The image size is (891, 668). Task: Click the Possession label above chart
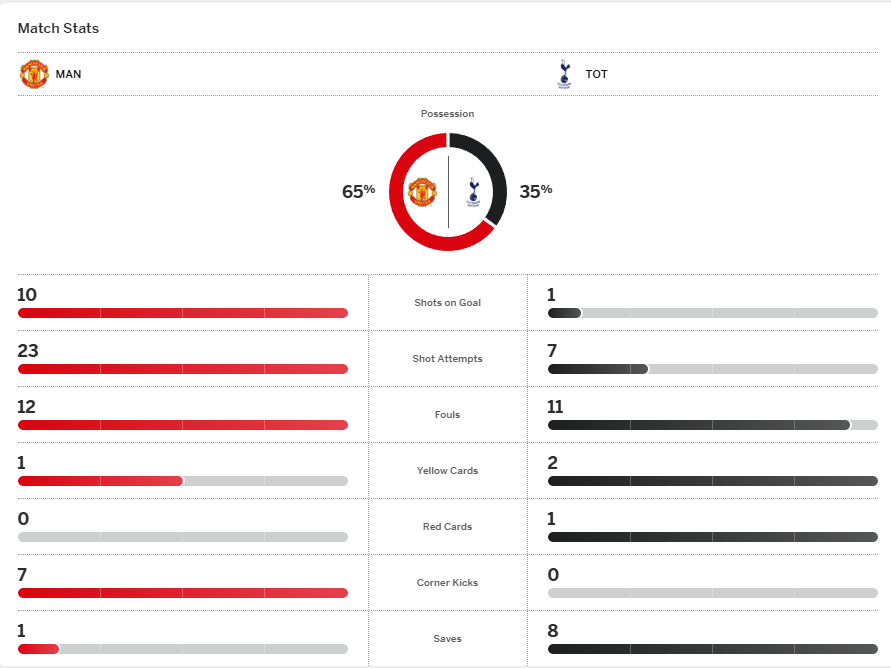point(447,114)
